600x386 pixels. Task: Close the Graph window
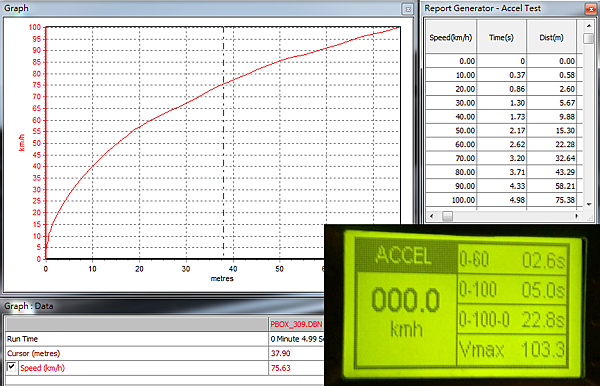(x=408, y=9)
